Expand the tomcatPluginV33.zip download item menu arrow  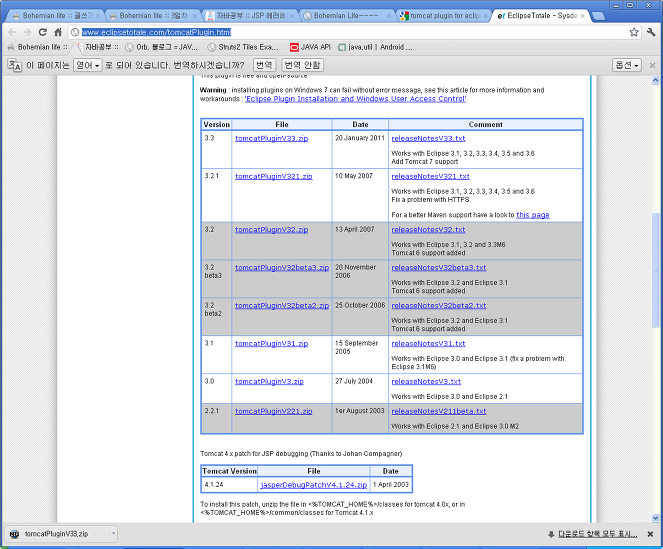[113, 534]
